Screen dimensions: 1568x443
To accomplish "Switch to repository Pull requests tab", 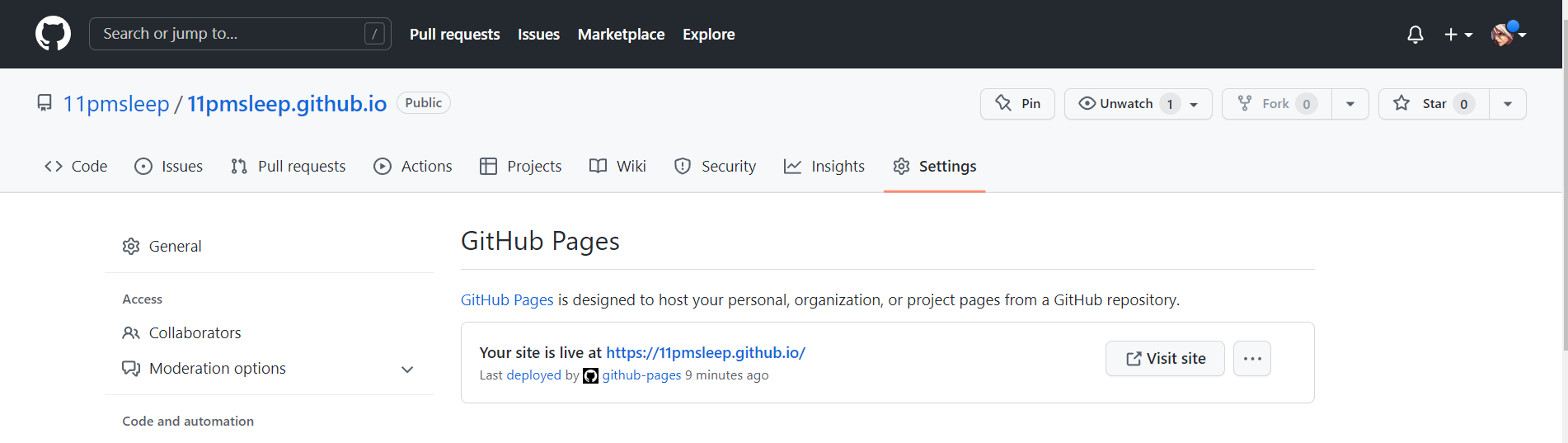I will coord(288,166).
